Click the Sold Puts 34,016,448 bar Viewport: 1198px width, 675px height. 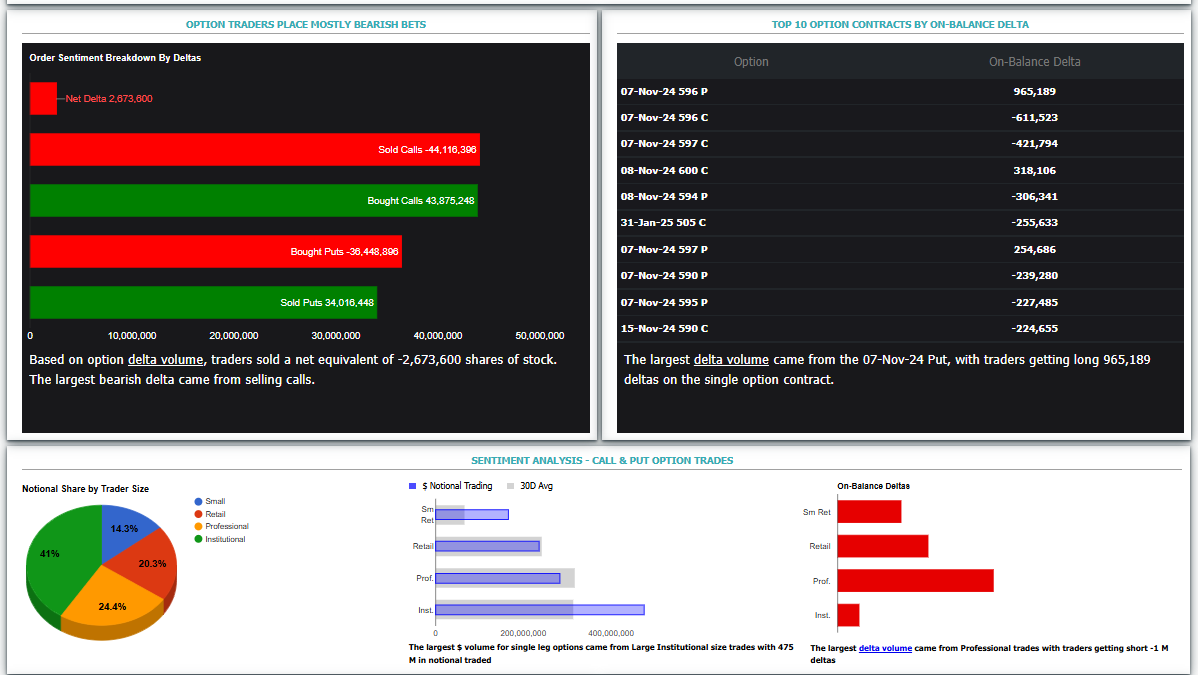point(203,303)
